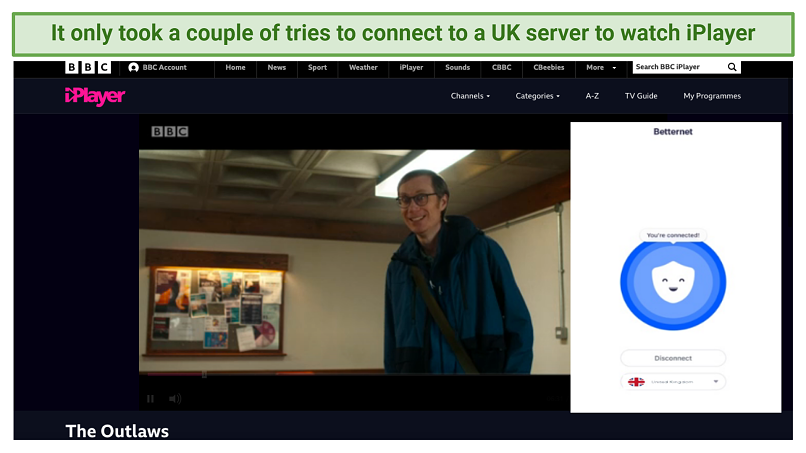
Task: Expand the Channels dropdown
Action: [470, 96]
